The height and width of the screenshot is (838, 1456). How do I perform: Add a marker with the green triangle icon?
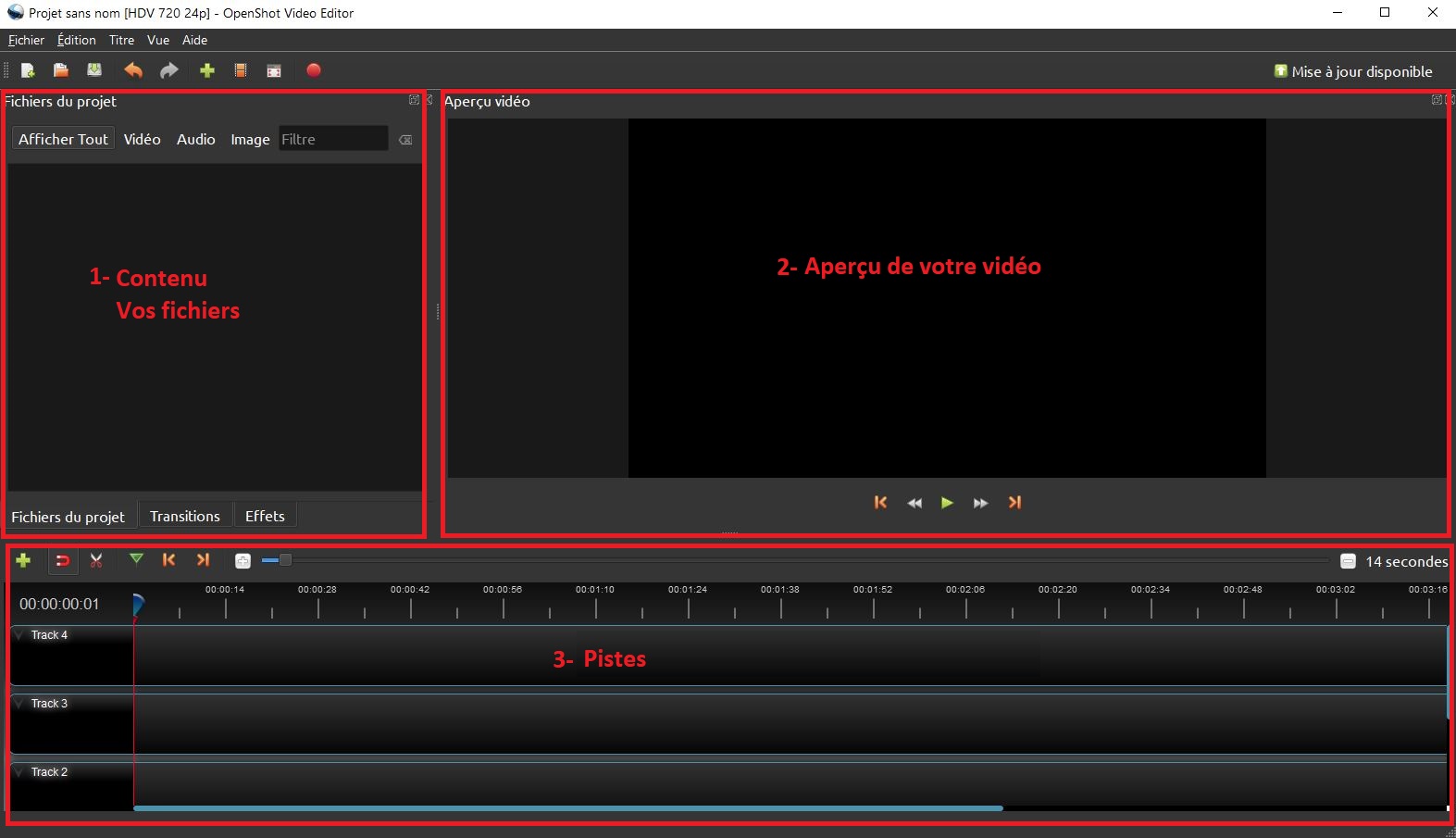(x=136, y=559)
